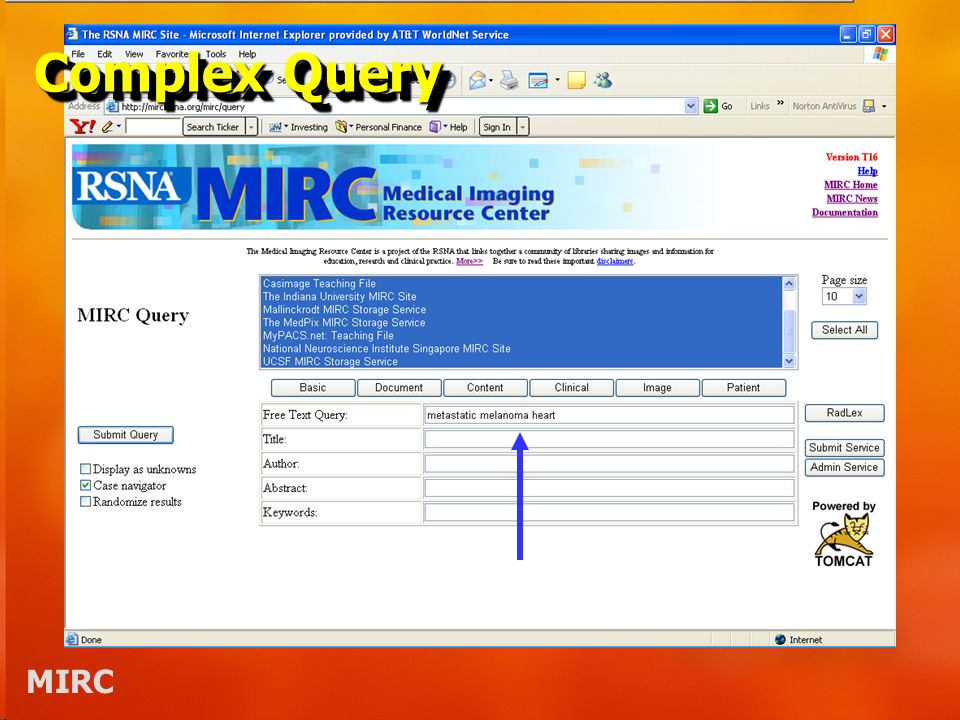Image resolution: width=960 pixels, height=720 pixels.
Task: Open the Yahoo toolbar Help book icon
Action: coord(435,127)
